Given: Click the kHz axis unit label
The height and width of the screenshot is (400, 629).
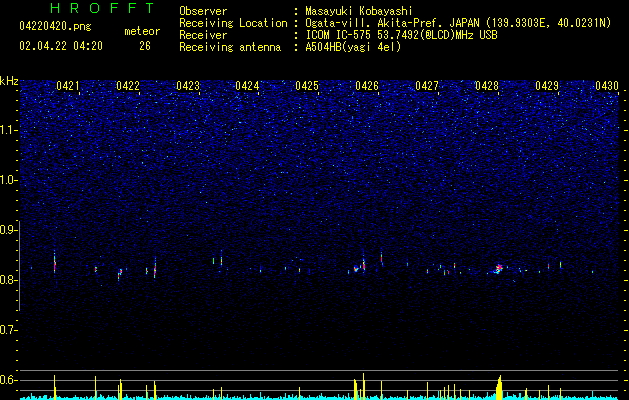Looking at the screenshot, I should tap(9, 81).
